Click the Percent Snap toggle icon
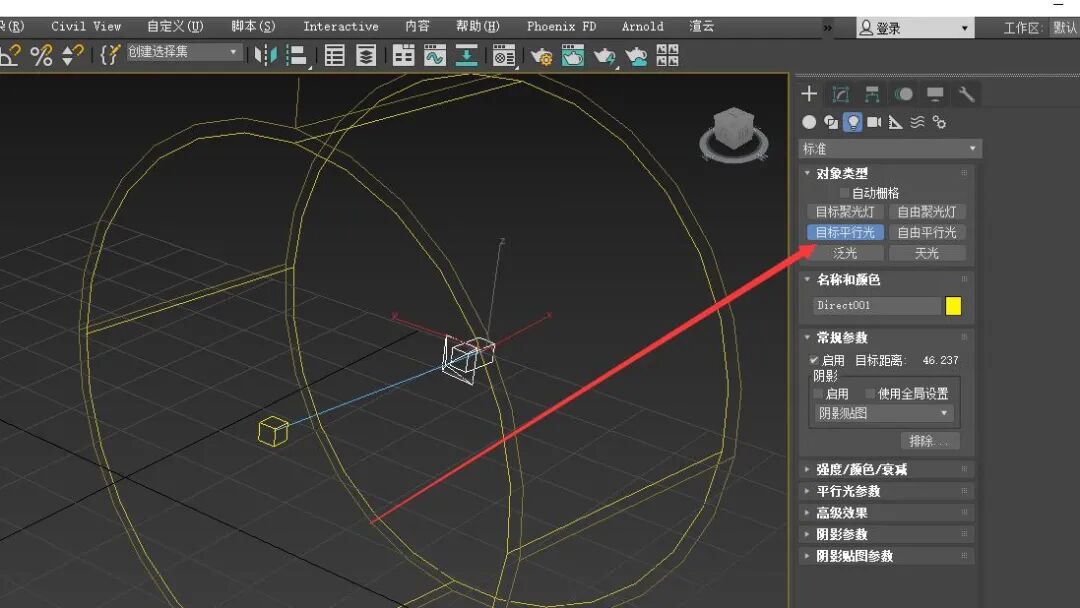The image size is (1080, 608). tap(41, 55)
